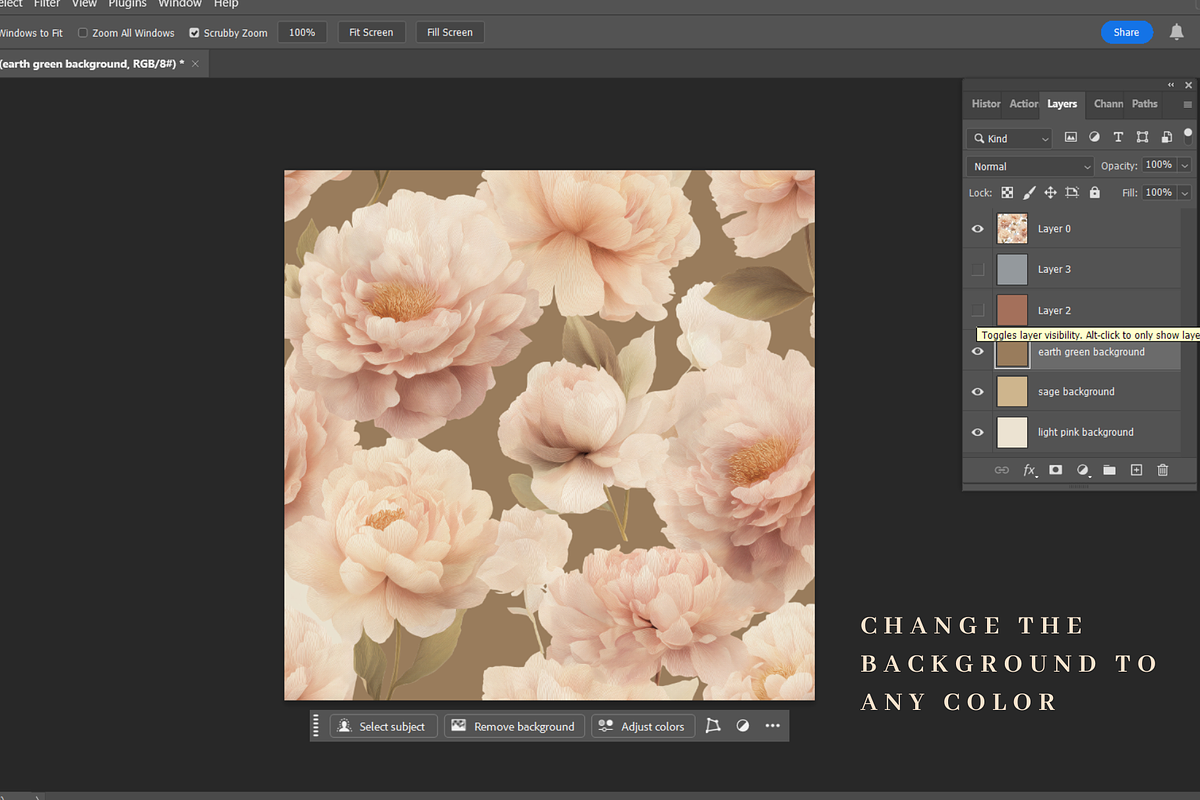Uncheck Scrubby Zoom
Screen dimensions: 1200x800
[x=194, y=33]
